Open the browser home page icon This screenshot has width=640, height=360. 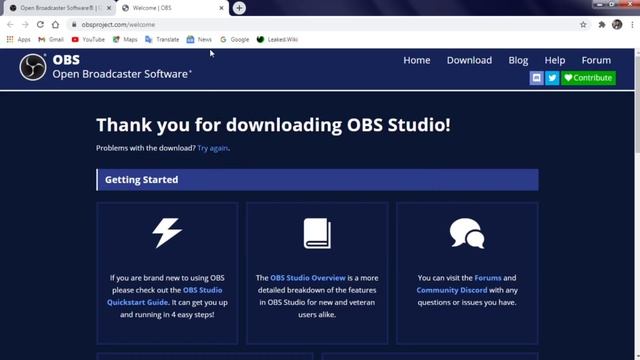pos(55,24)
